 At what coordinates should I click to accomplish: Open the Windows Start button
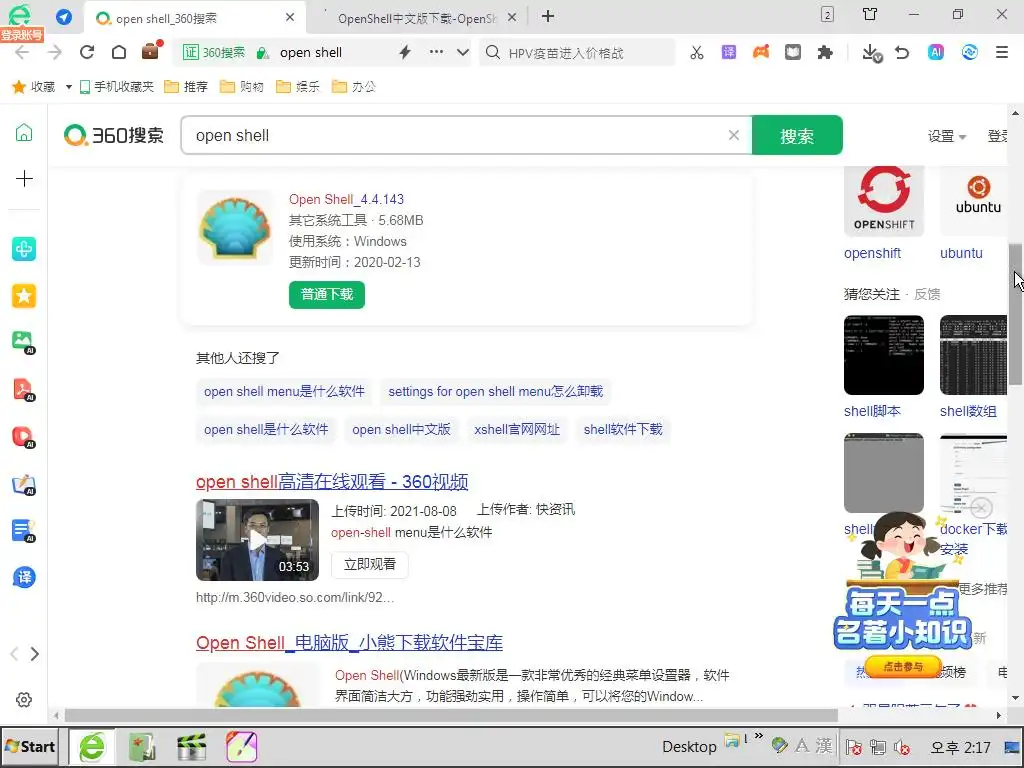31,746
